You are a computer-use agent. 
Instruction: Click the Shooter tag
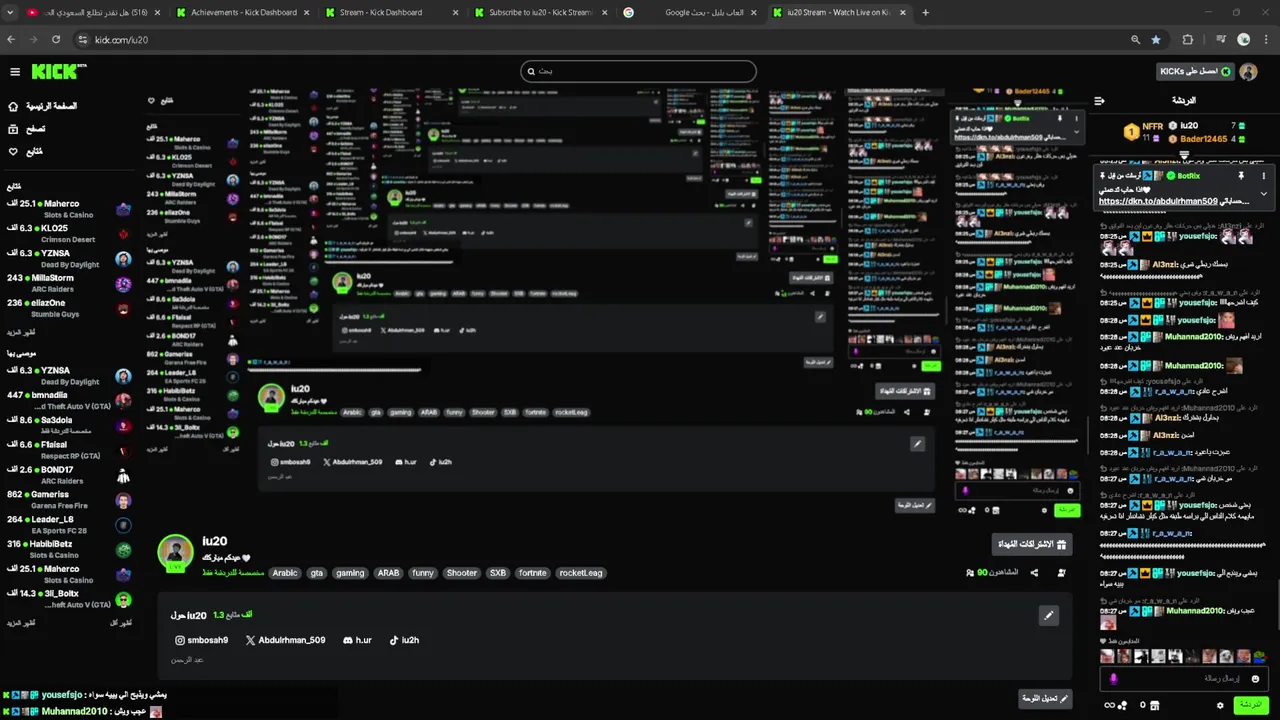point(462,573)
